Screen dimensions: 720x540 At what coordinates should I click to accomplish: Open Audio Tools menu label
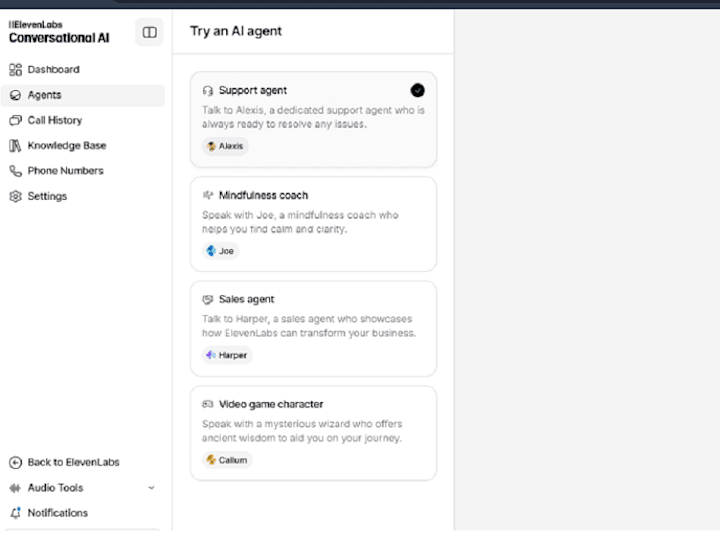(56, 488)
